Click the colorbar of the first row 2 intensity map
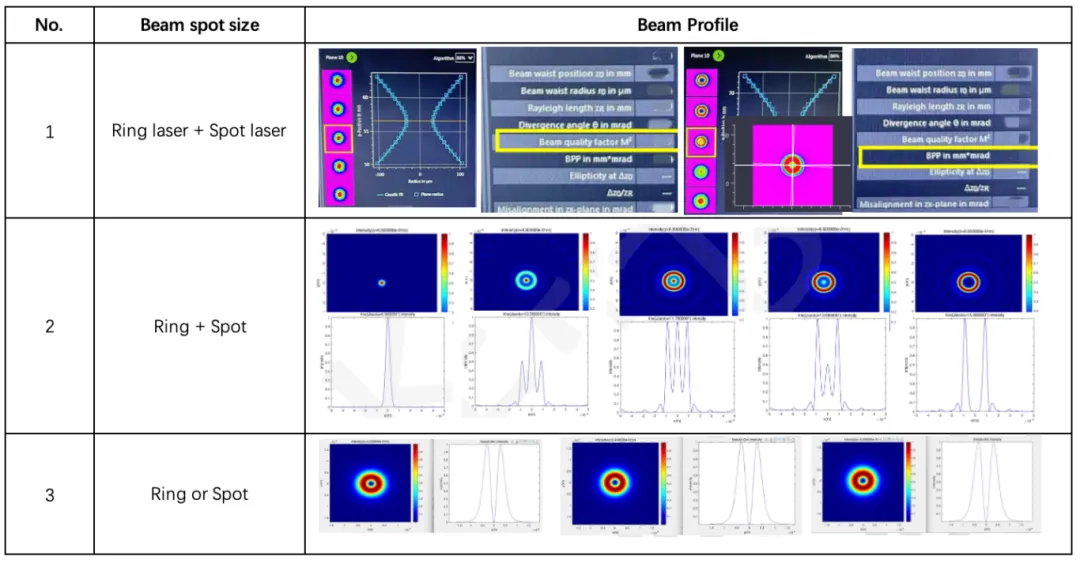 445,268
